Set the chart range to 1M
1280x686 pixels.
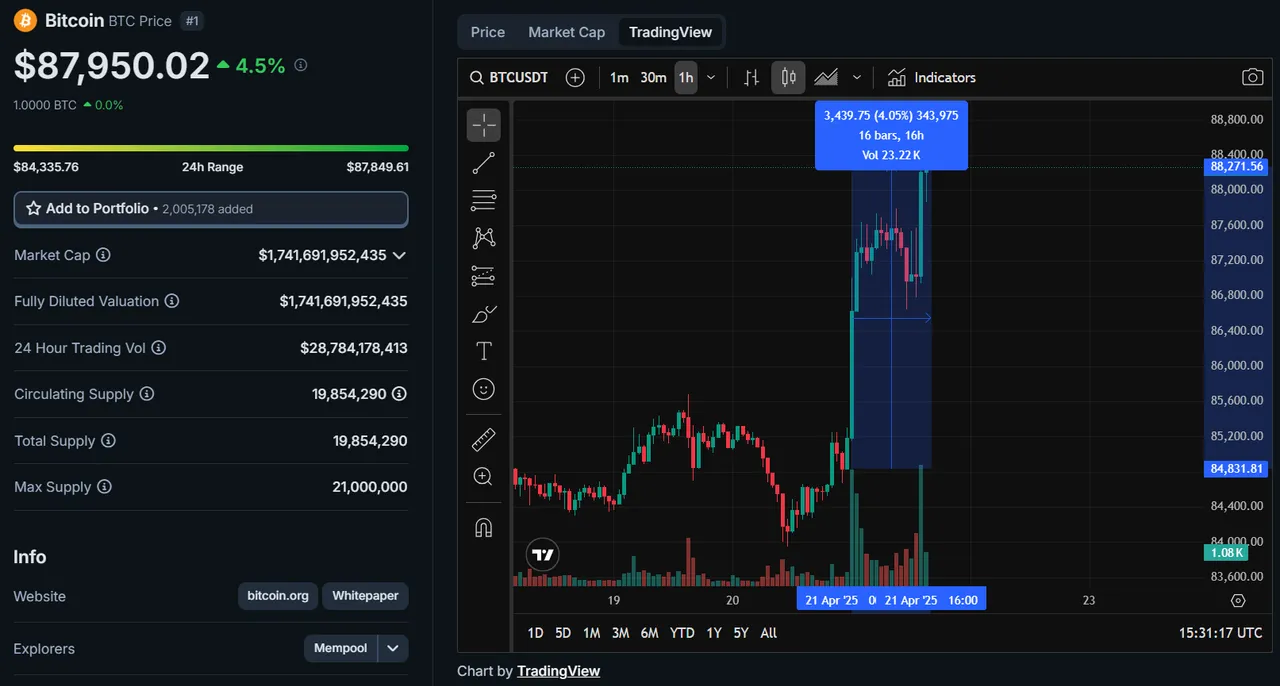[591, 633]
